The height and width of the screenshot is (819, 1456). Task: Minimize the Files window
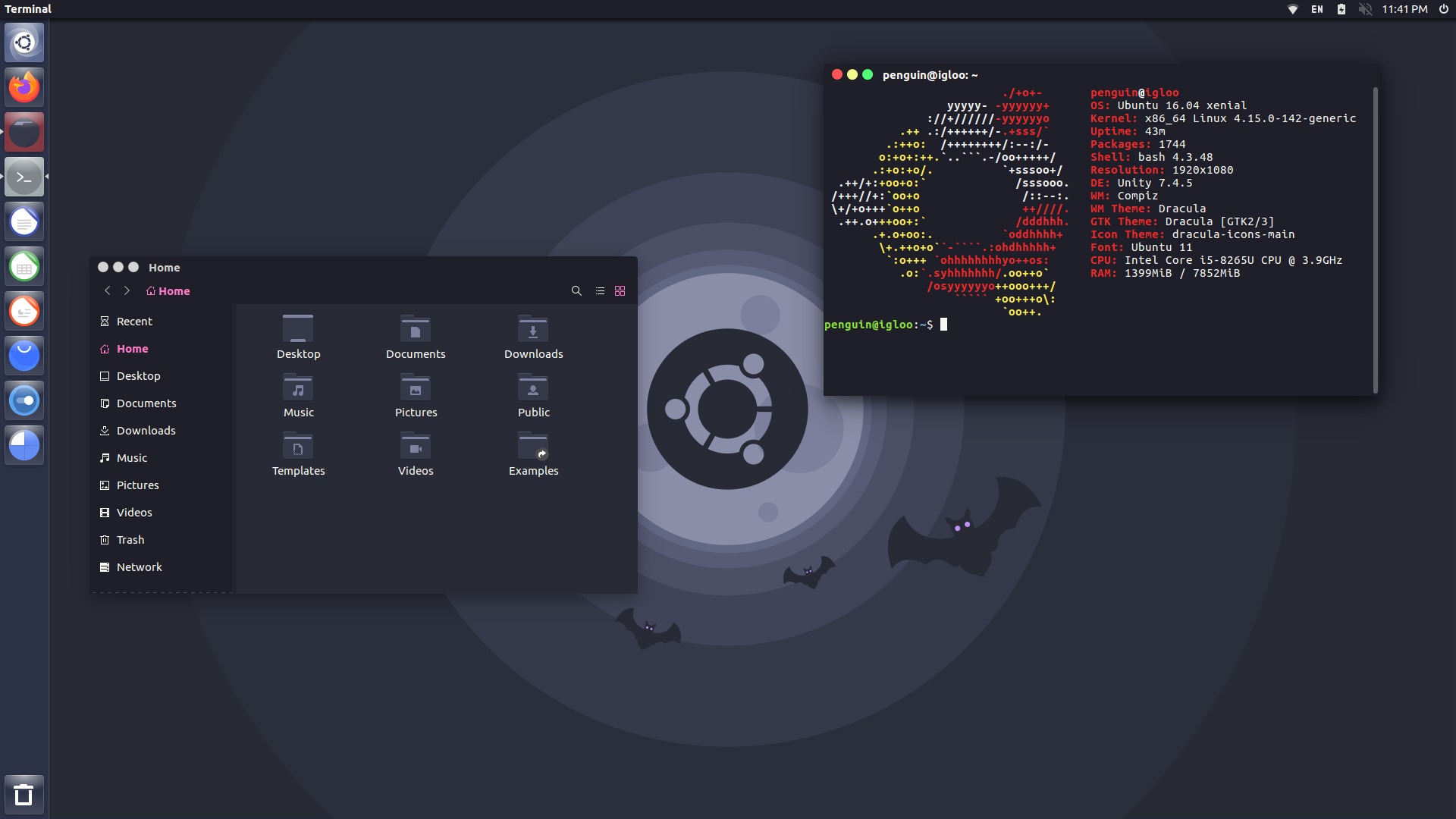pyautogui.click(x=118, y=267)
